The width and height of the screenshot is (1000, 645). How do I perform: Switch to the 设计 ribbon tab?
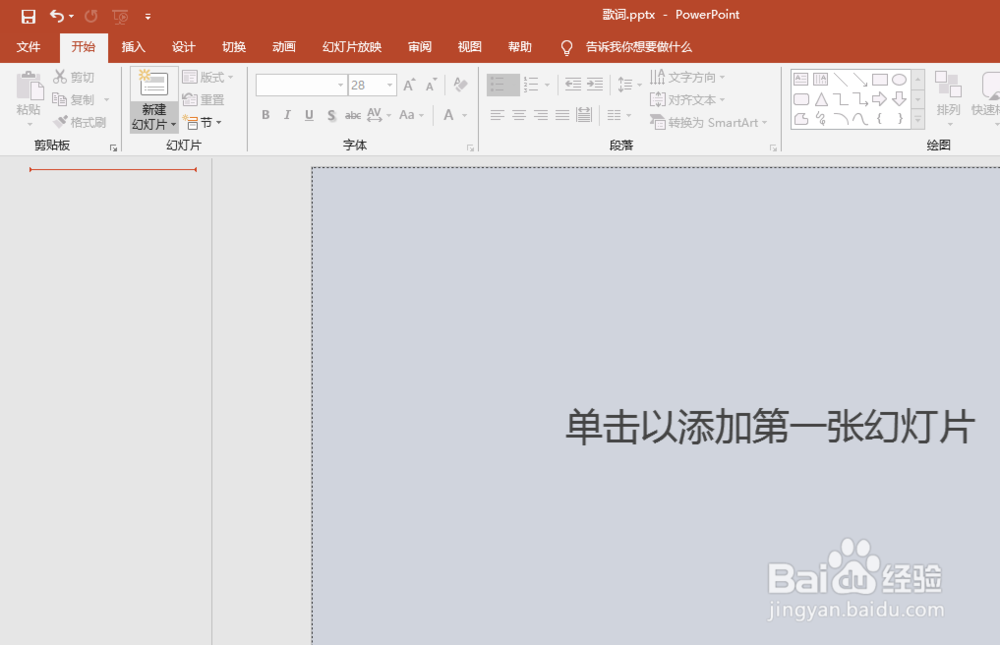[184, 47]
